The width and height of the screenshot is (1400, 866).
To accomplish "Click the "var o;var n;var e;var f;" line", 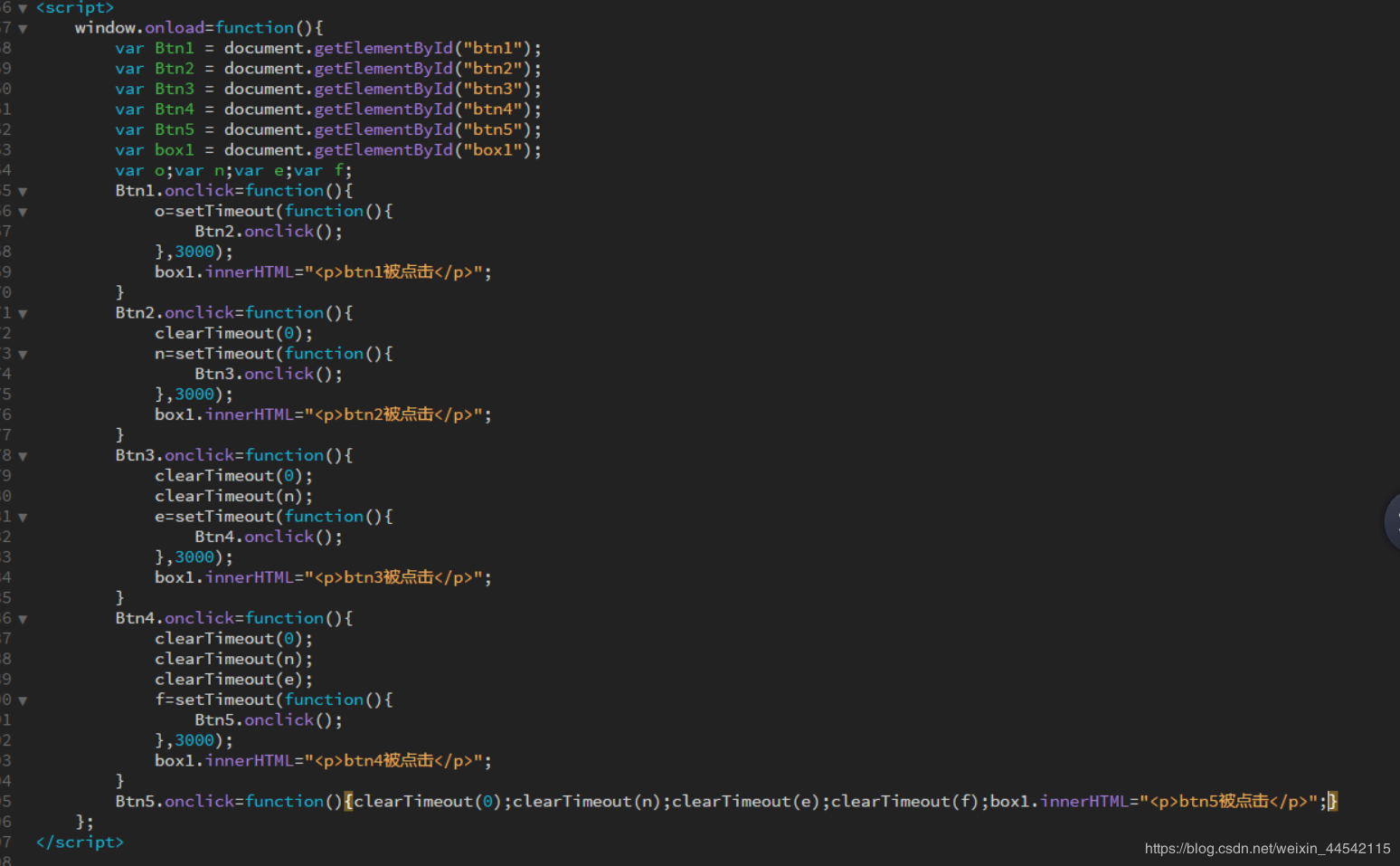I will 233,170.
